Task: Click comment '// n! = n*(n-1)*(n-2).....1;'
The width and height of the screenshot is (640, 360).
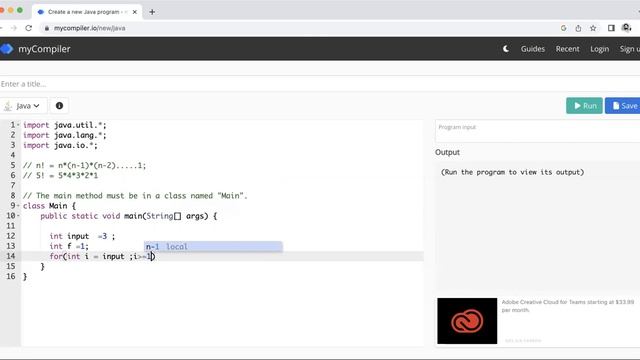Action: point(84,165)
